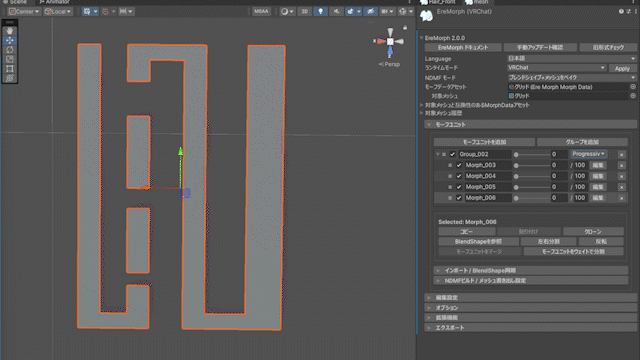640x360 pixels.
Task: Uncheck the Morph_004 checkbox
Action: (459, 176)
